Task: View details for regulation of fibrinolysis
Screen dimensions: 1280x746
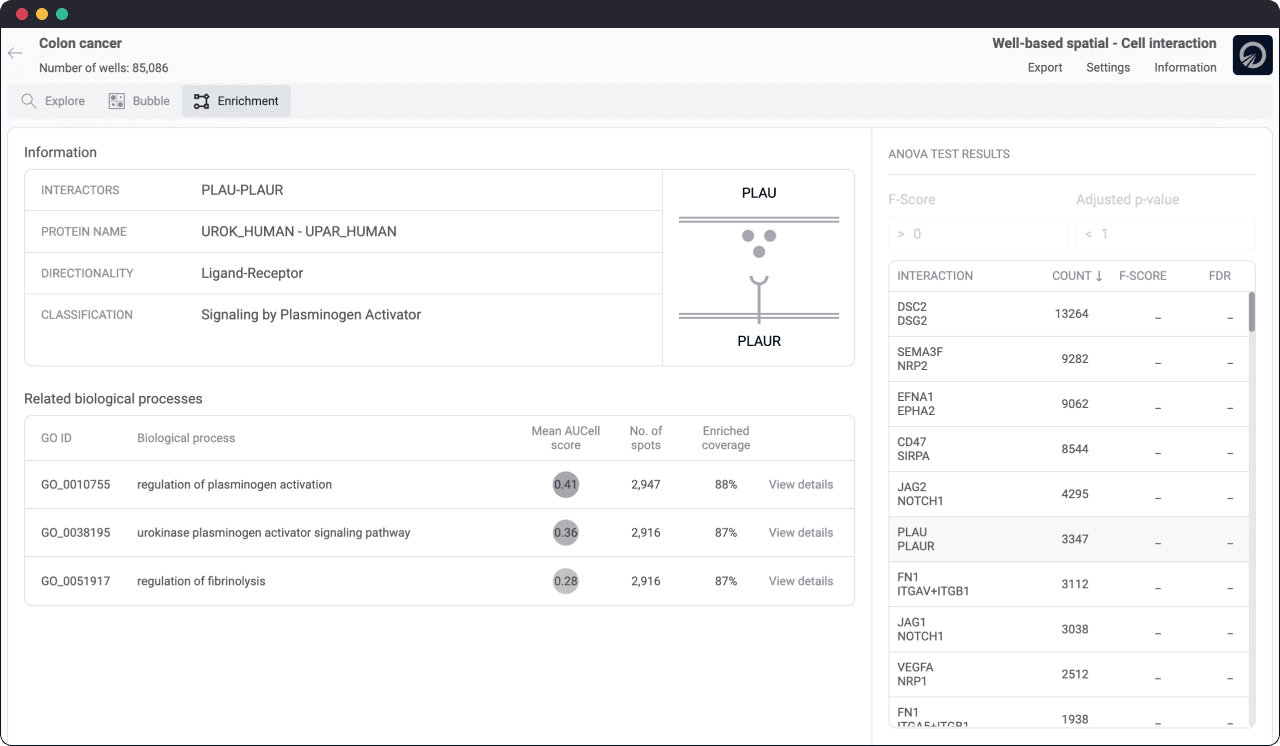Action: click(800, 581)
